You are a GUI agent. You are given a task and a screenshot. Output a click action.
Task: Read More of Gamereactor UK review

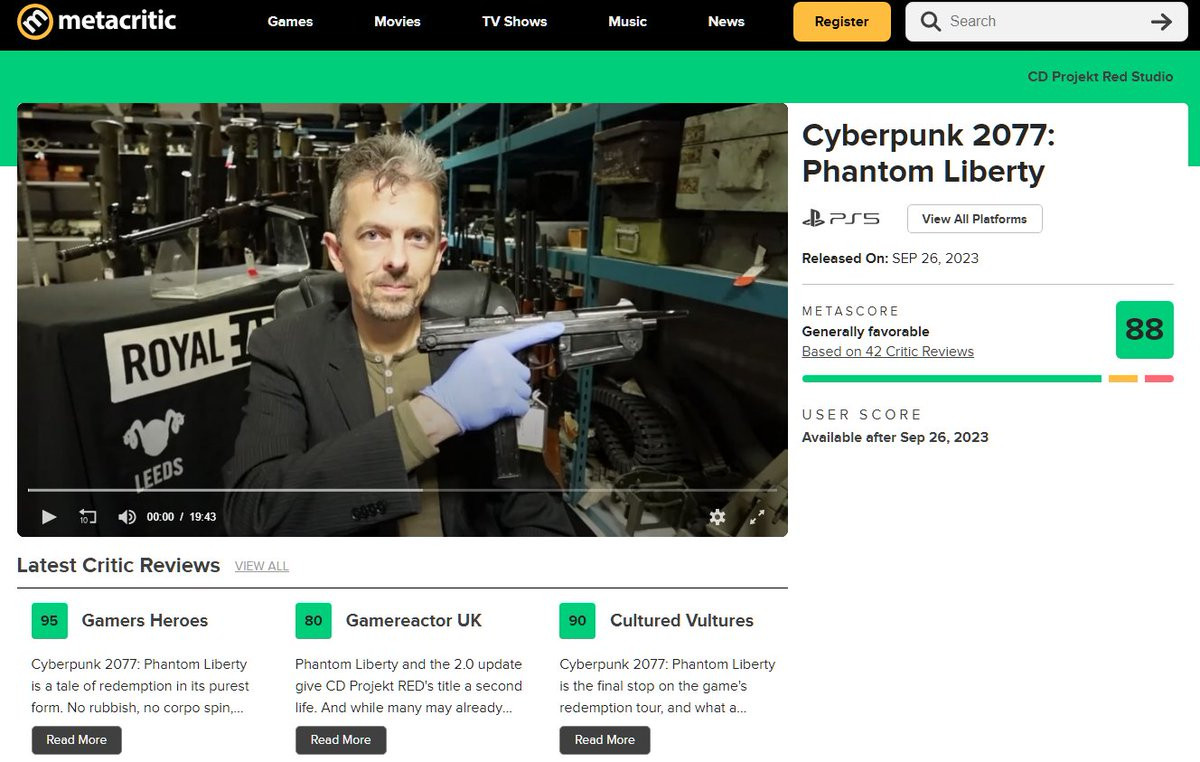(340, 740)
